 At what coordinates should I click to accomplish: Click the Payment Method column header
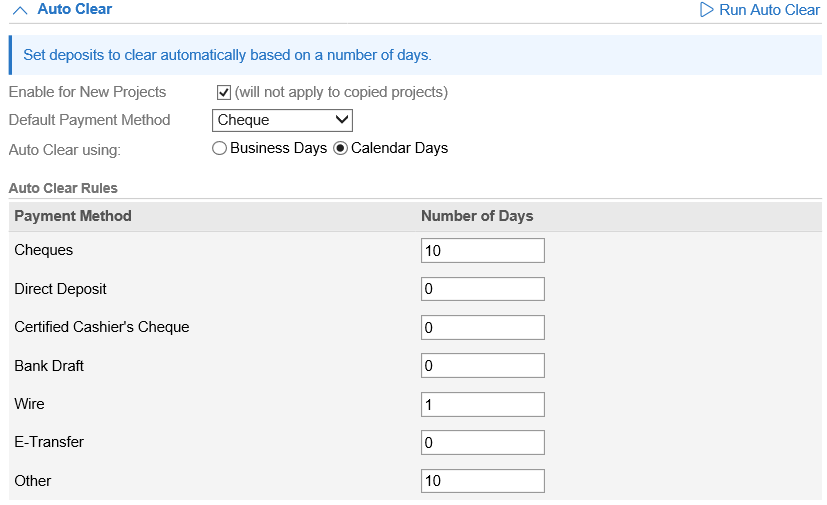point(73,216)
